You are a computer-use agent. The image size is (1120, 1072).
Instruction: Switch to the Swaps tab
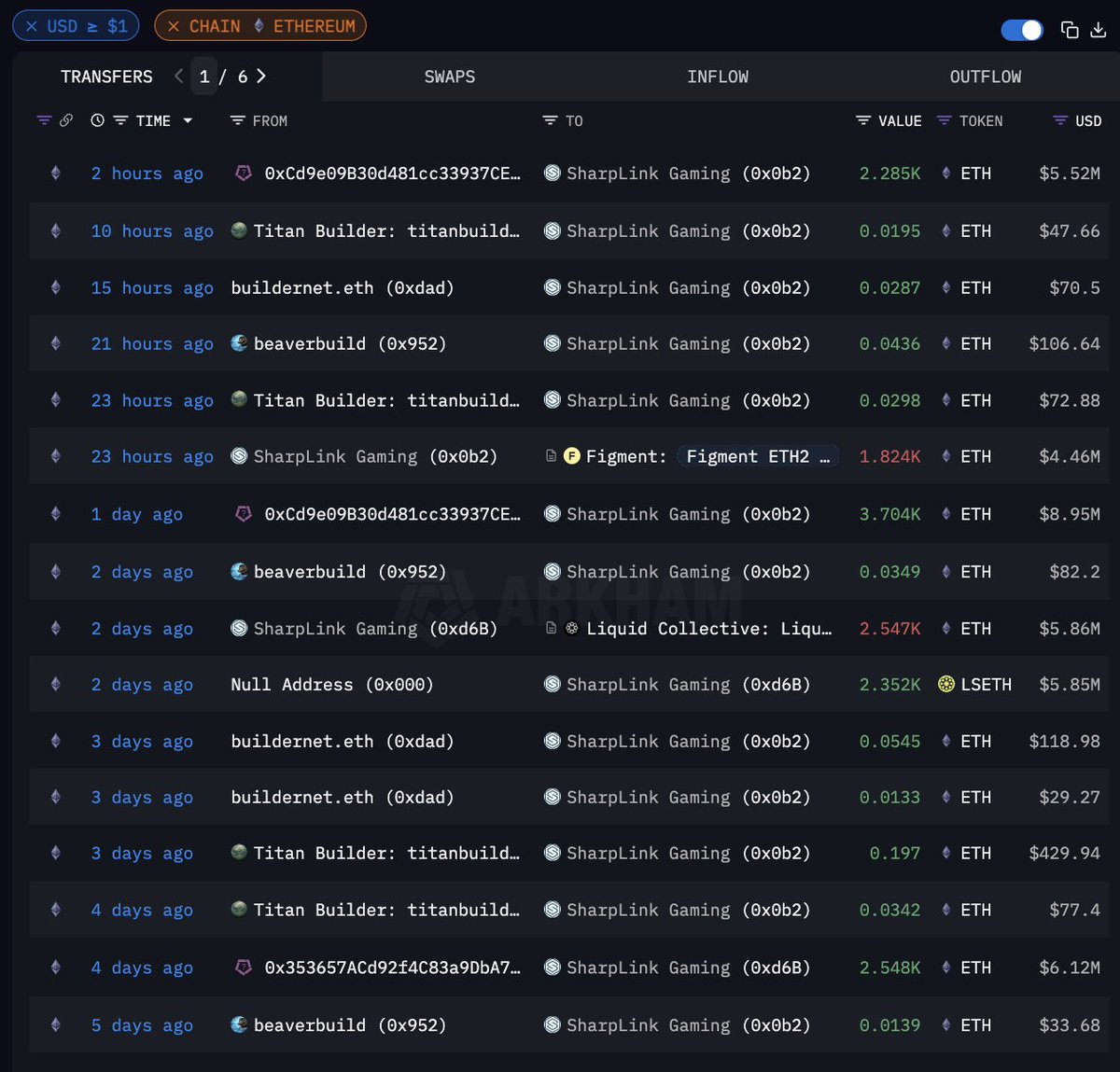point(450,77)
